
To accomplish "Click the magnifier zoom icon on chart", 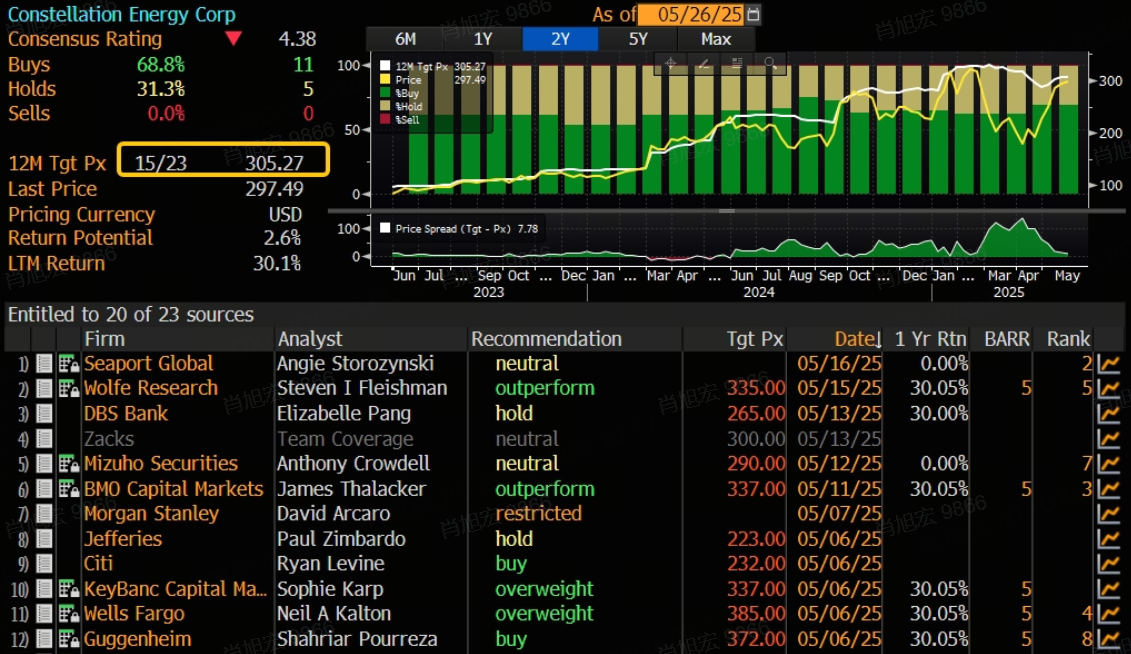I will tap(770, 63).
